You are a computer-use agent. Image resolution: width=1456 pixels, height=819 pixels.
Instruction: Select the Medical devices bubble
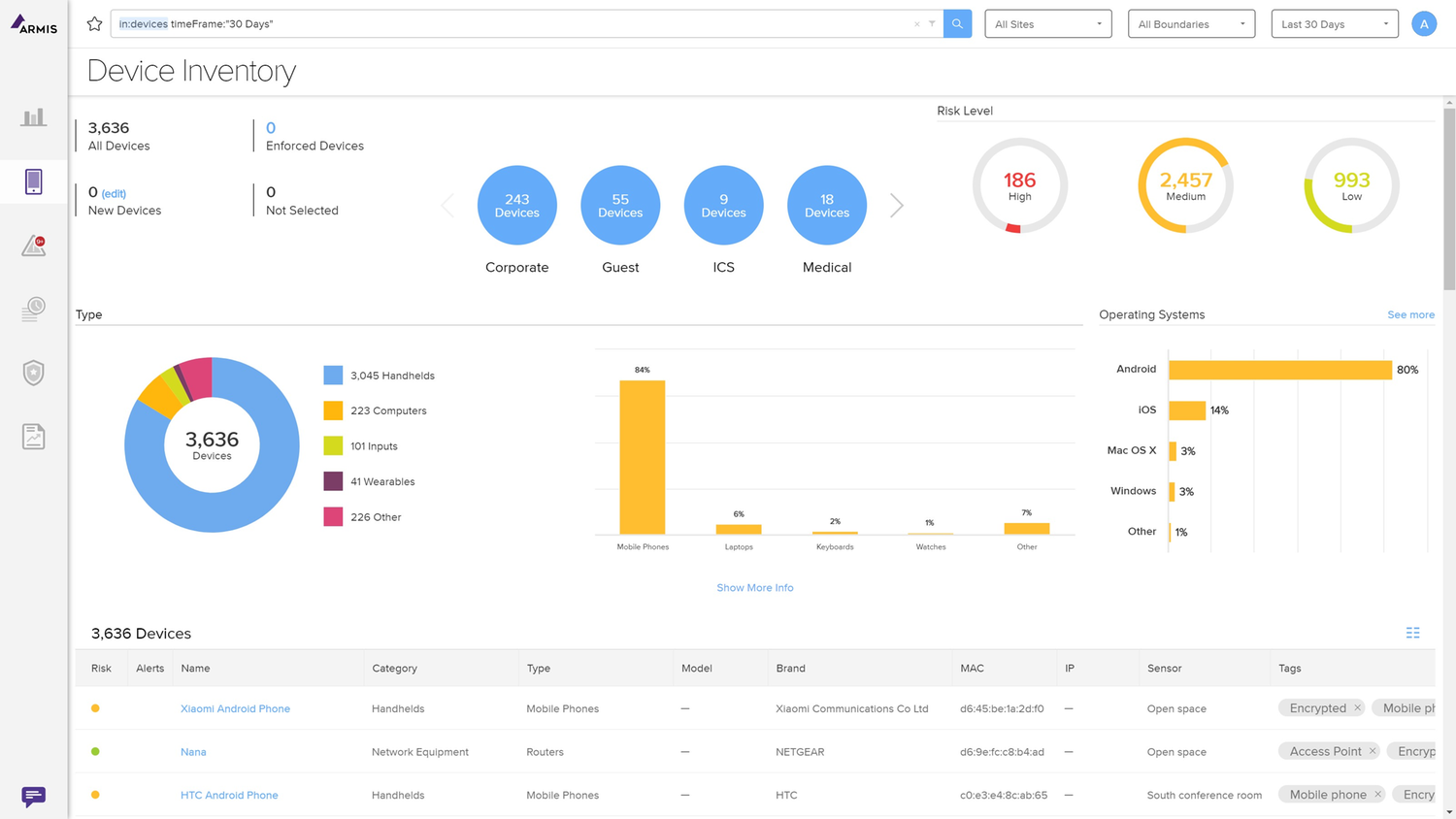[826, 205]
